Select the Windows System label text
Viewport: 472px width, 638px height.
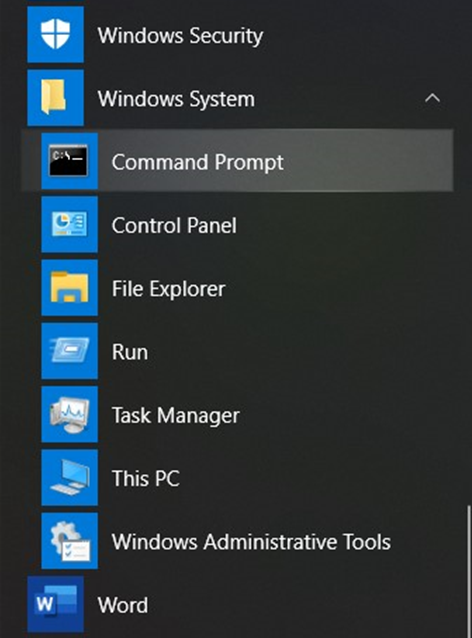(x=176, y=99)
